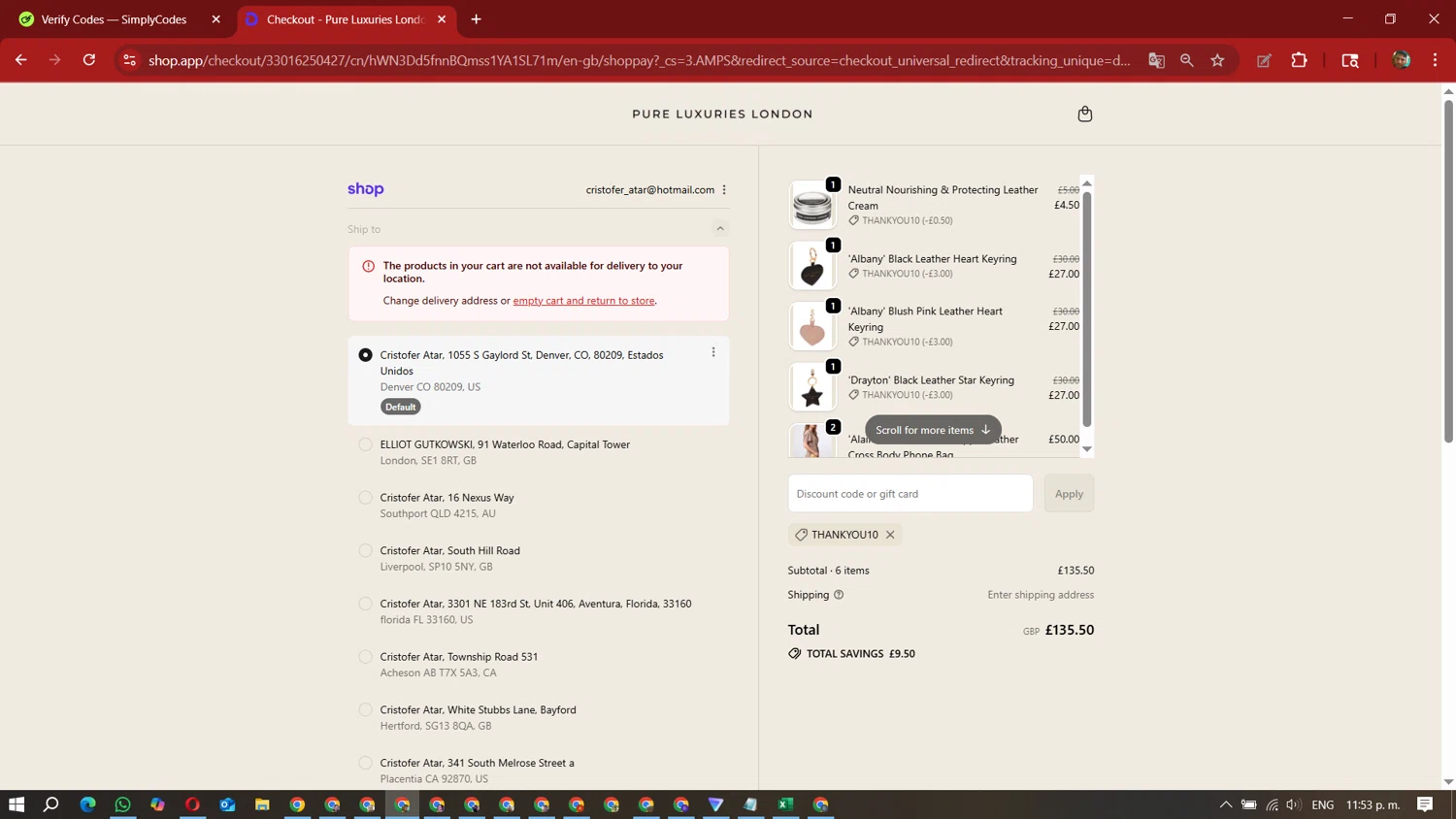
Task: Close the Verify Codes tab
Action: [x=215, y=19]
